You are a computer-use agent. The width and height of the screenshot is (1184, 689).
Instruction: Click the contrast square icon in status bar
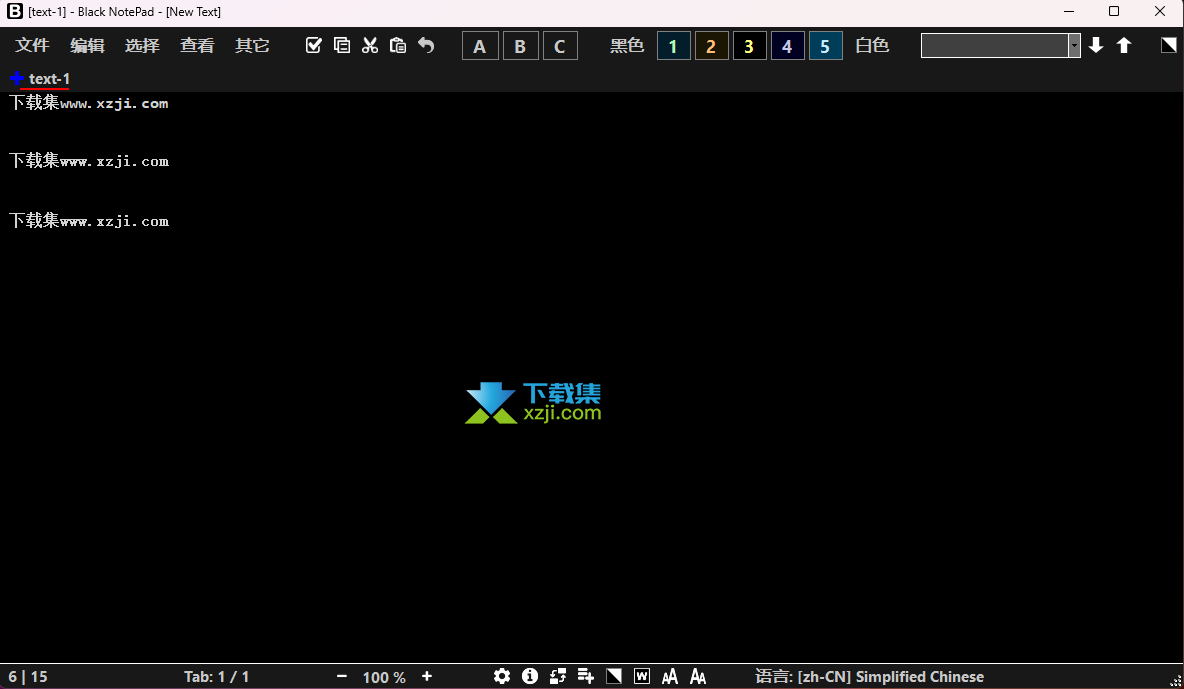[614, 676]
